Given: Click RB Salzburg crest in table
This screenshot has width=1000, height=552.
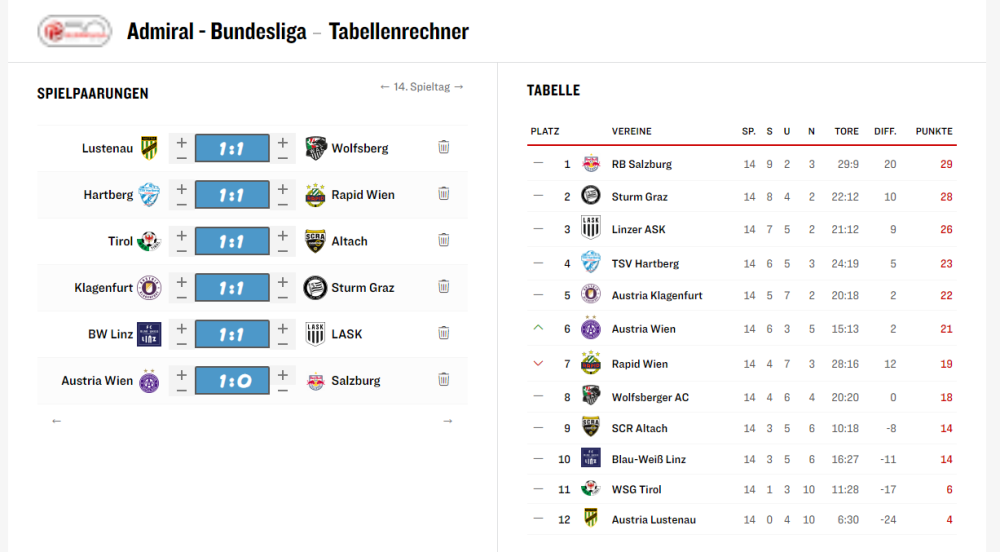Looking at the screenshot, I should [x=591, y=164].
